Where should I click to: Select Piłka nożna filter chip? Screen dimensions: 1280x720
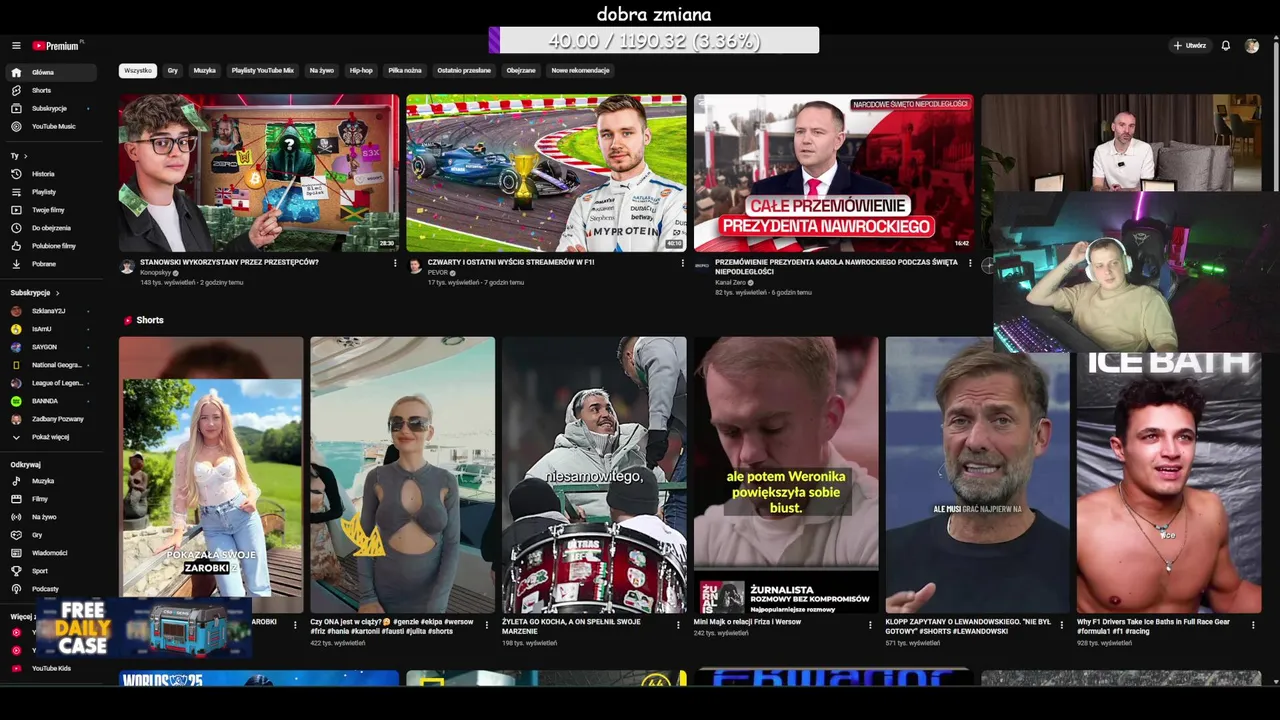pyautogui.click(x=405, y=71)
